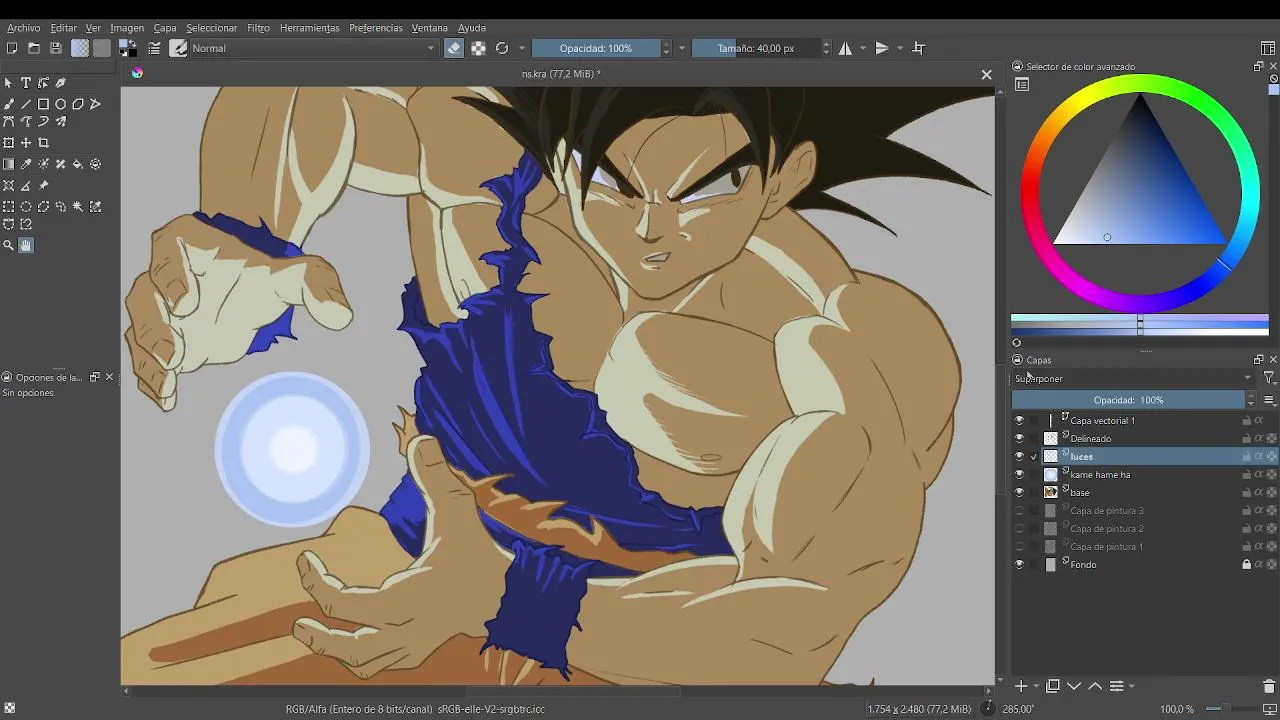This screenshot has height=720, width=1280.
Task: Hide the Fondo layer
Action: (1019, 564)
